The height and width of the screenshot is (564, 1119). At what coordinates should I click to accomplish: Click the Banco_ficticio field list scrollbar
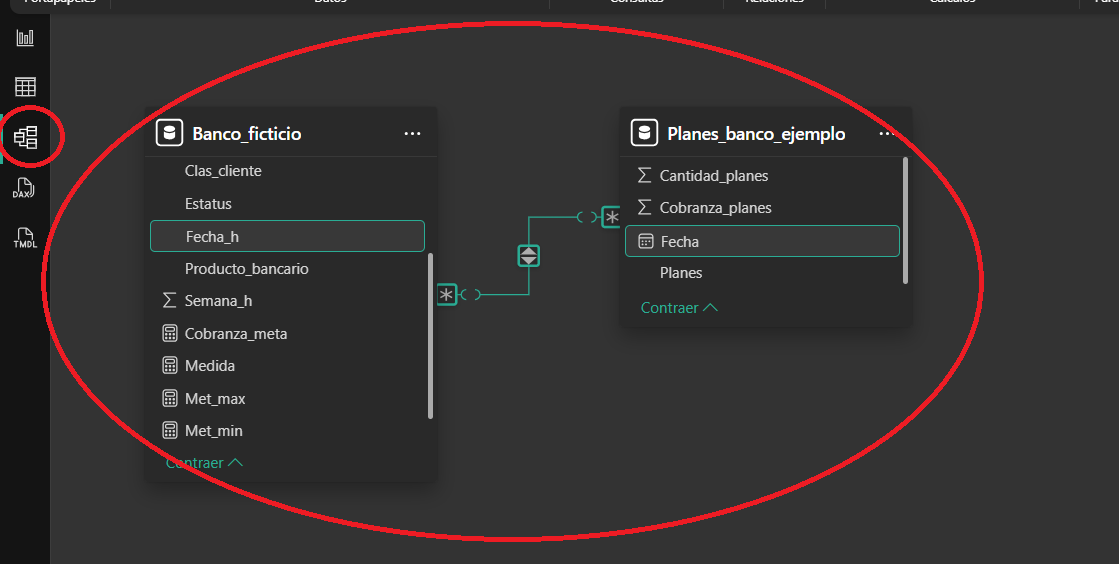tap(431, 335)
